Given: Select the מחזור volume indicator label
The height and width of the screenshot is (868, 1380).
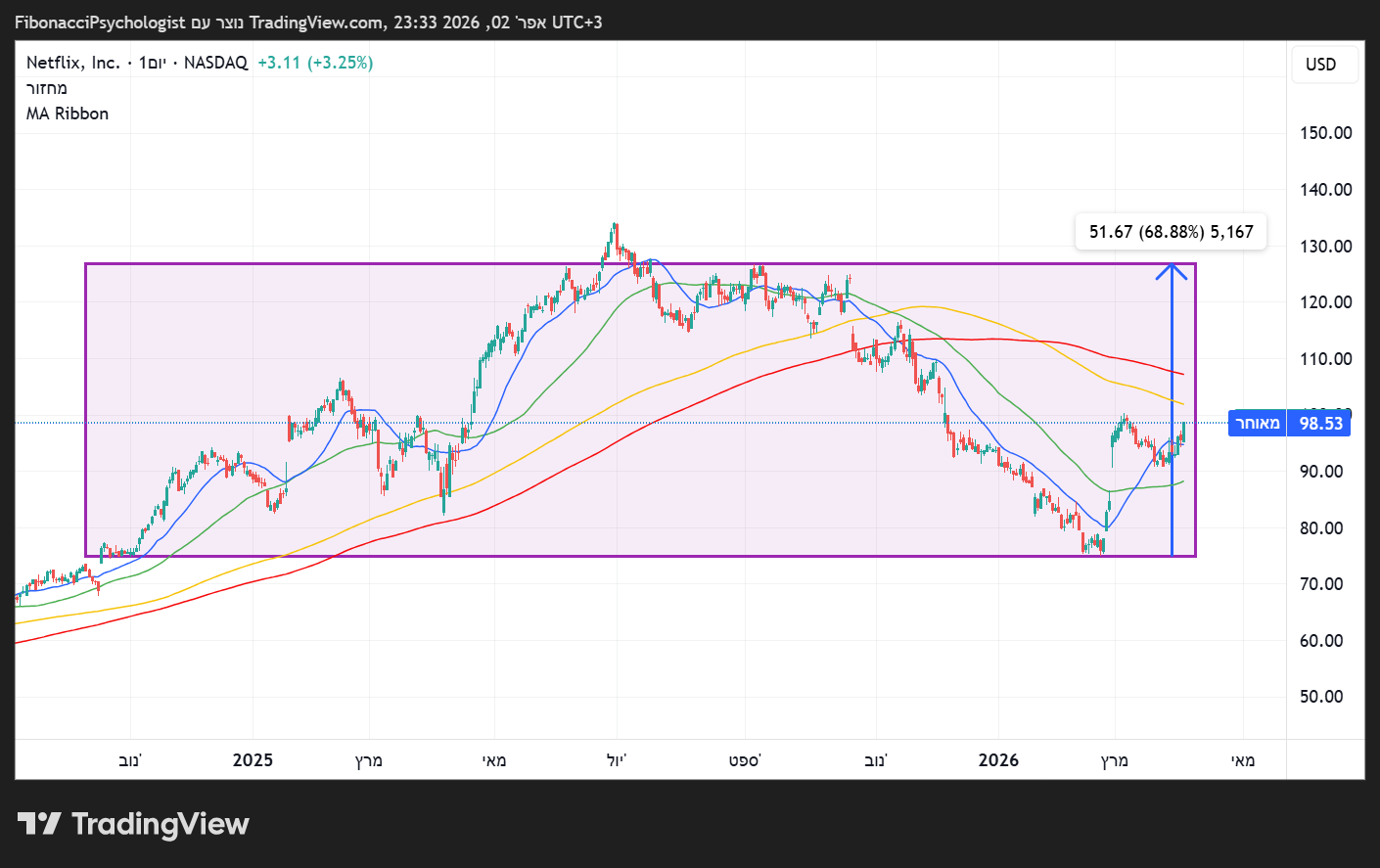Looking at the screenshot, I should coord(47,88).
